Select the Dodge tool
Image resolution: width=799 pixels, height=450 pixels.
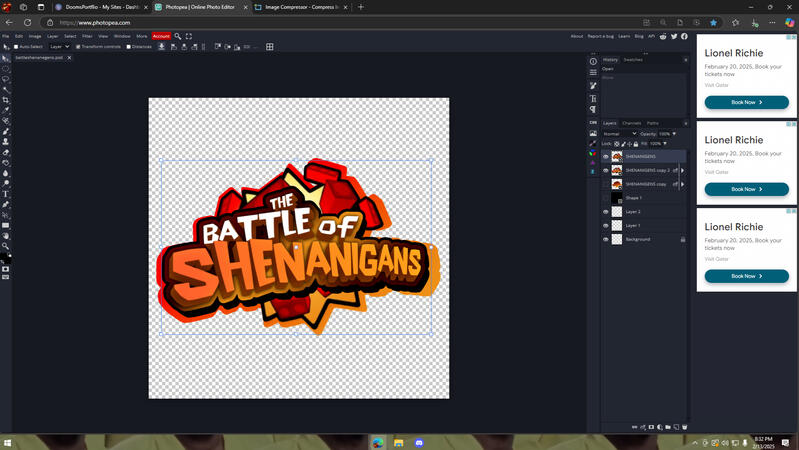coord(6,183)
